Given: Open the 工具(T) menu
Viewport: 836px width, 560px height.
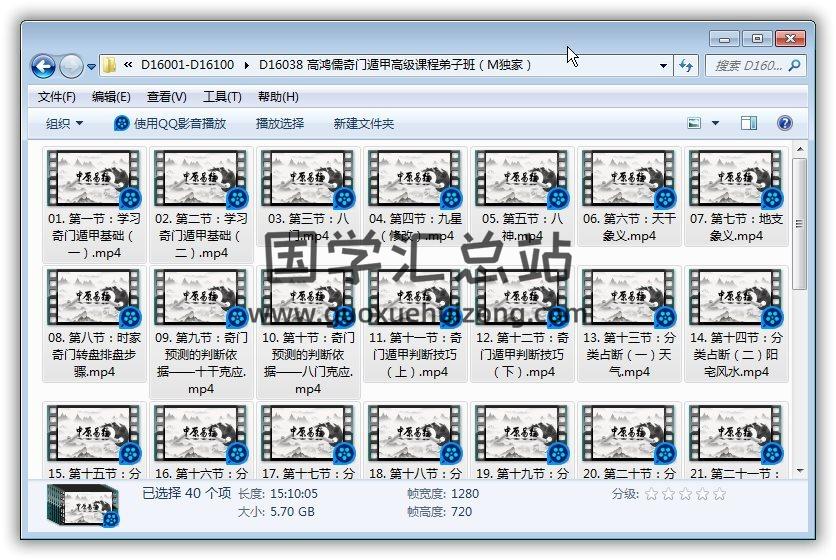Looking at the screenshot, I should click(222, 97).
